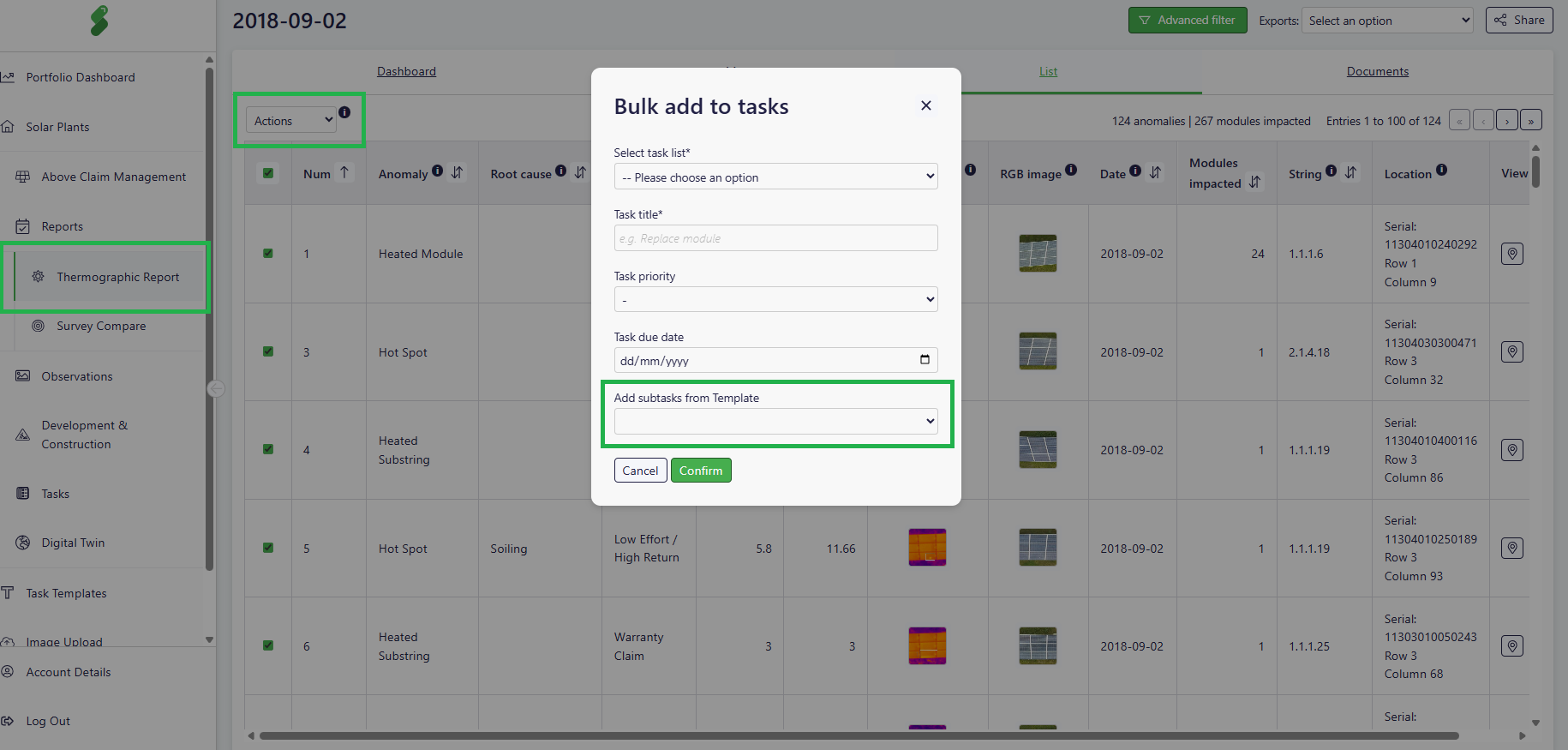The width and height of the screenshot is (1568, 750).
Task: Type in the Task title field
Action: pos(775,238)
